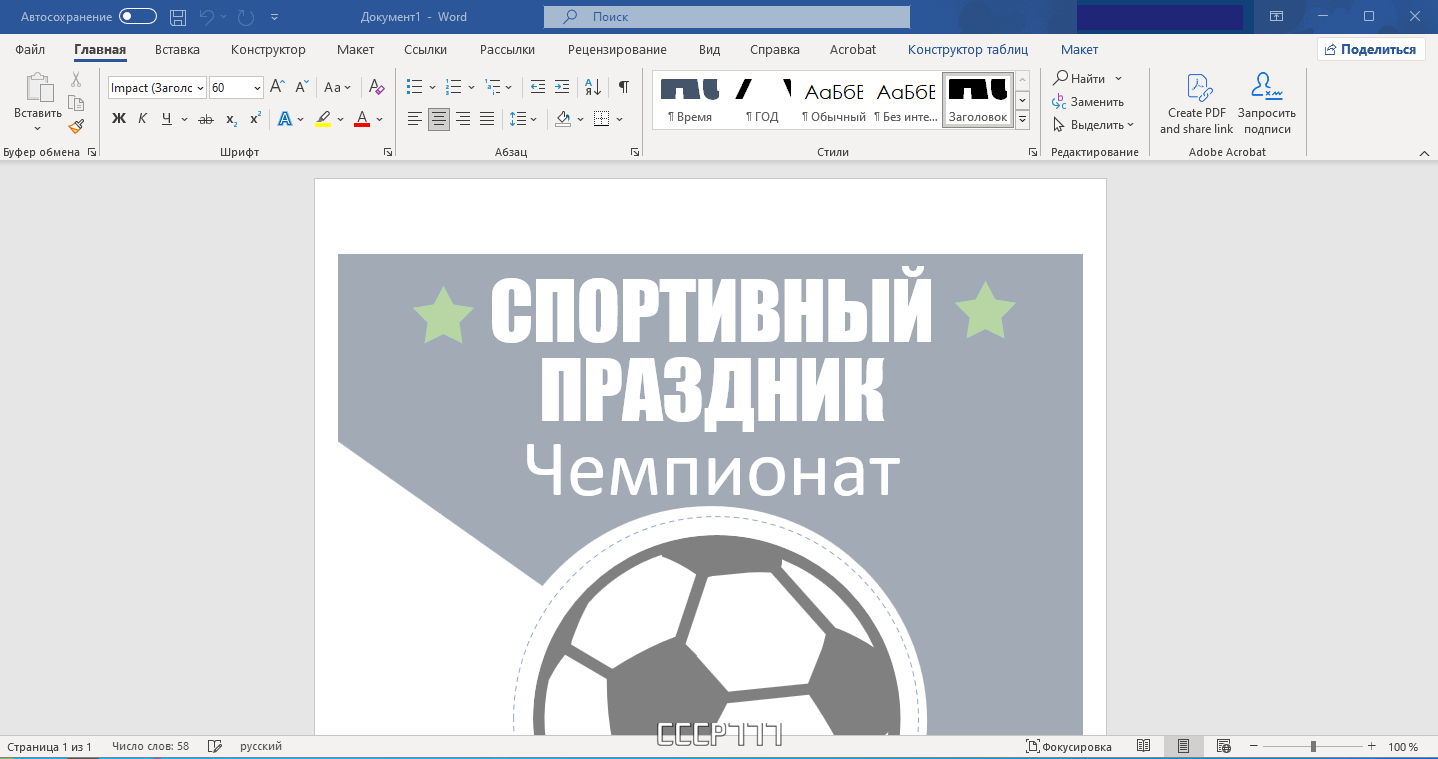This screenshot has height=759, width=1438.
Task: Show paragraph marks with pilcrow icon
Action: click(623, 87)
